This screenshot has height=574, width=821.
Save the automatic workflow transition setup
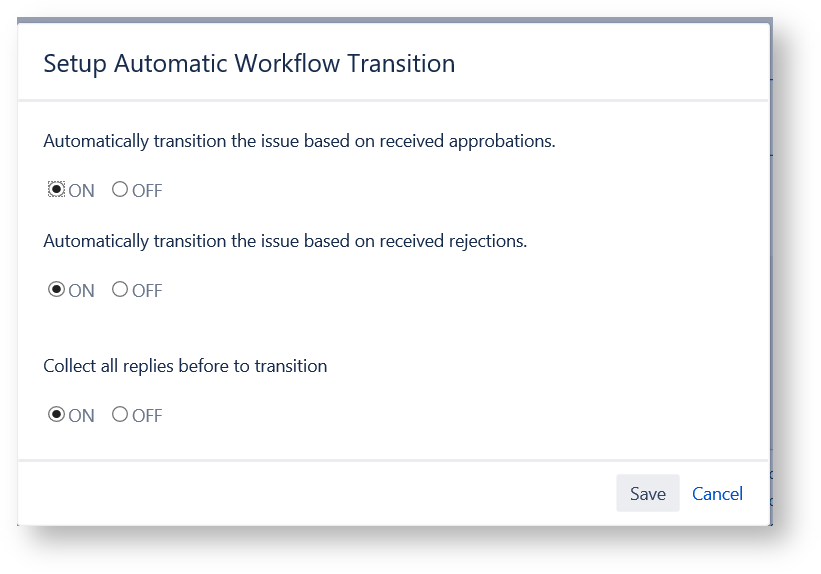click(647, 494)
